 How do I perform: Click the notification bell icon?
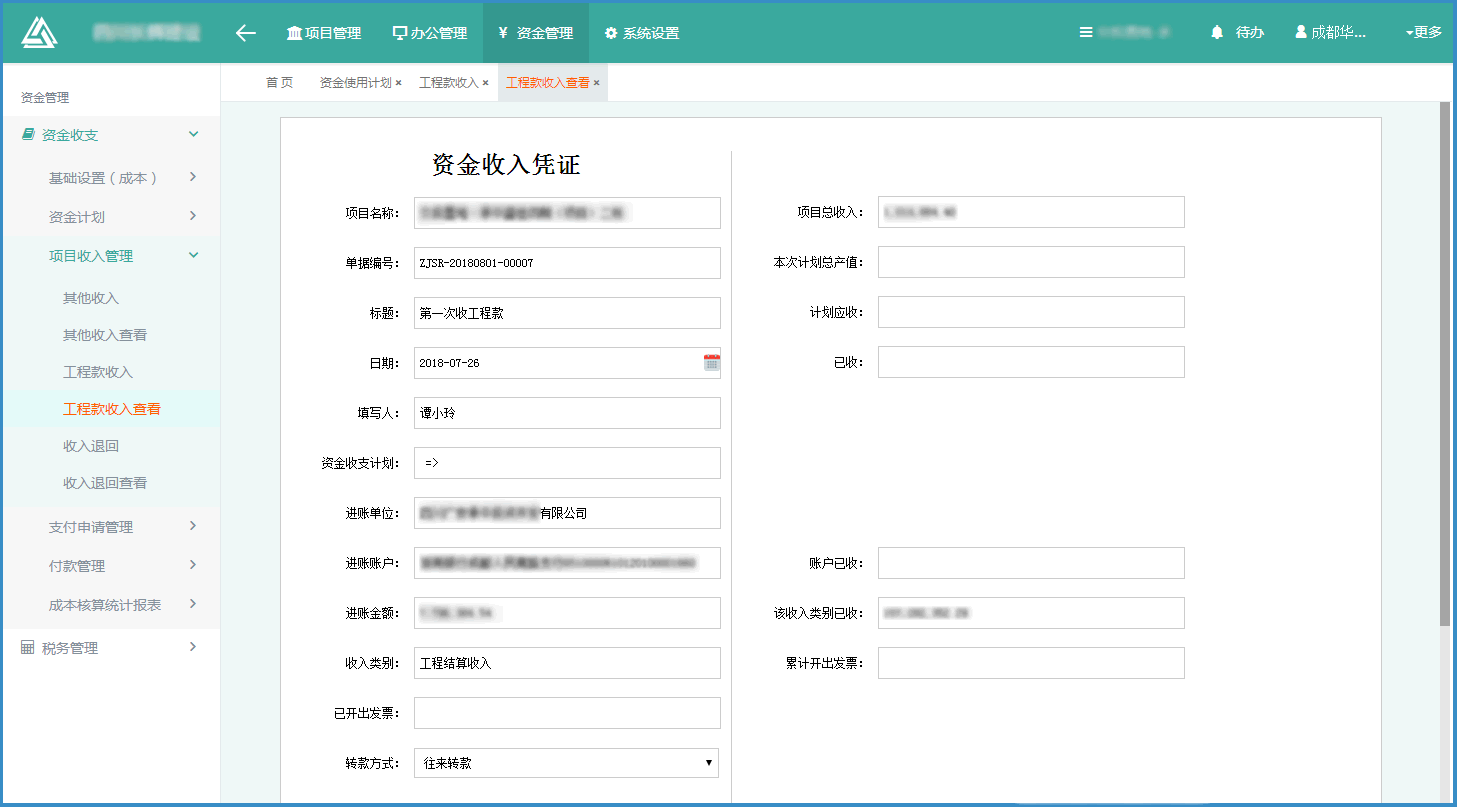1217,33
